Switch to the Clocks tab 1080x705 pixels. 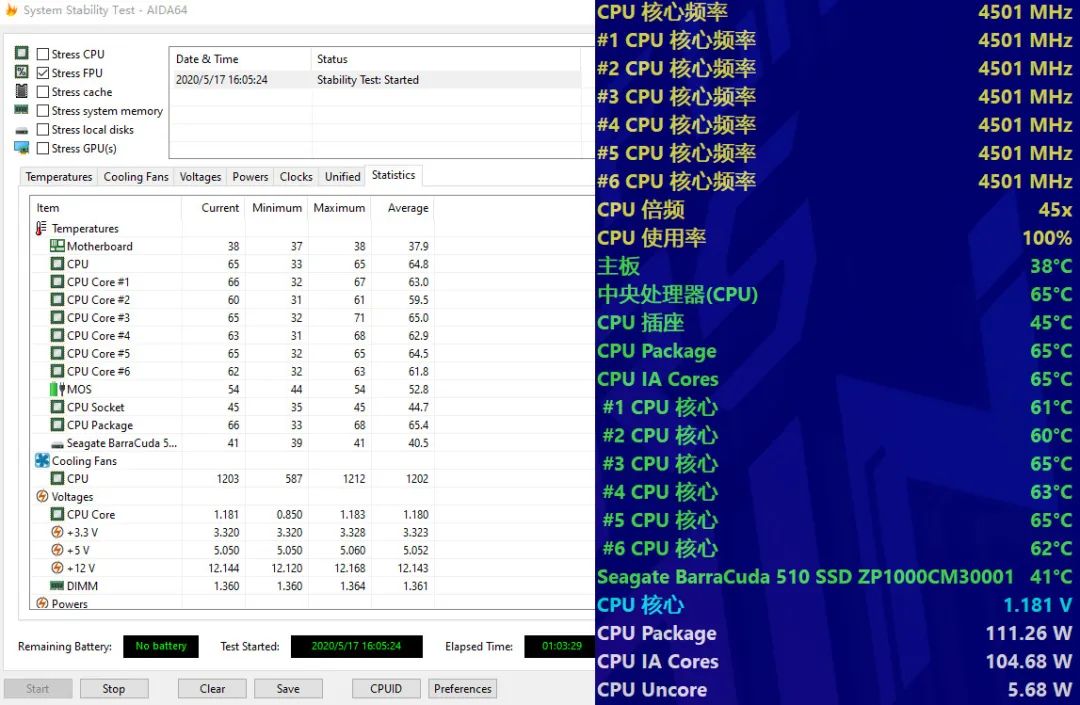296,177
